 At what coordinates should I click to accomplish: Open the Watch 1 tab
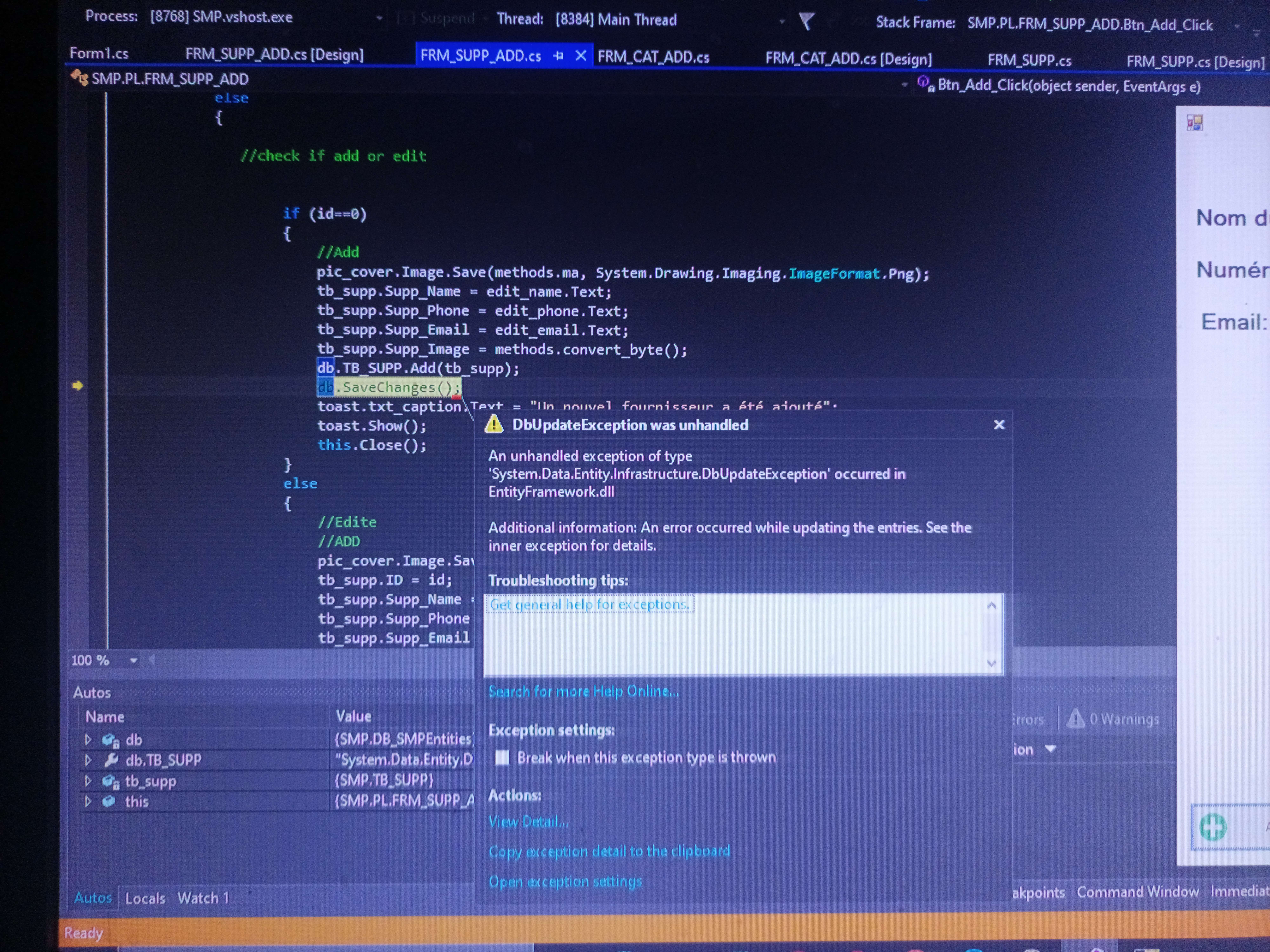(203, 898)
